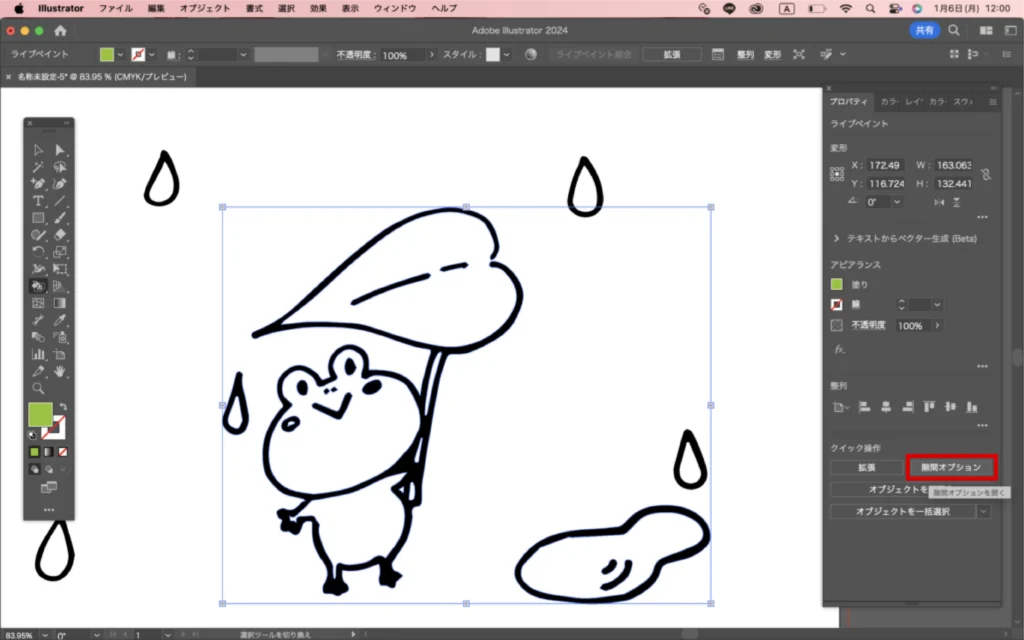1024x640 pixels.
Task: Click the Direct Selection arrow tool
Action: click(x=60, y=150)
